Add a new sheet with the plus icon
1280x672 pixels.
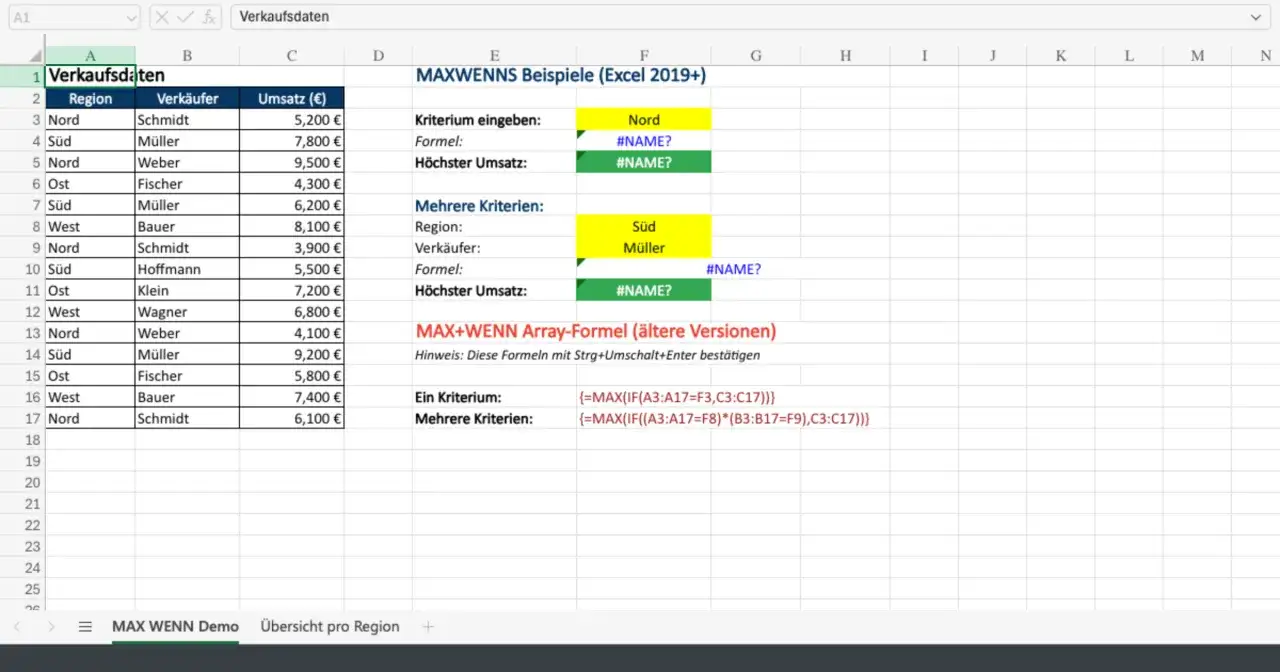[x=429, y=627]
